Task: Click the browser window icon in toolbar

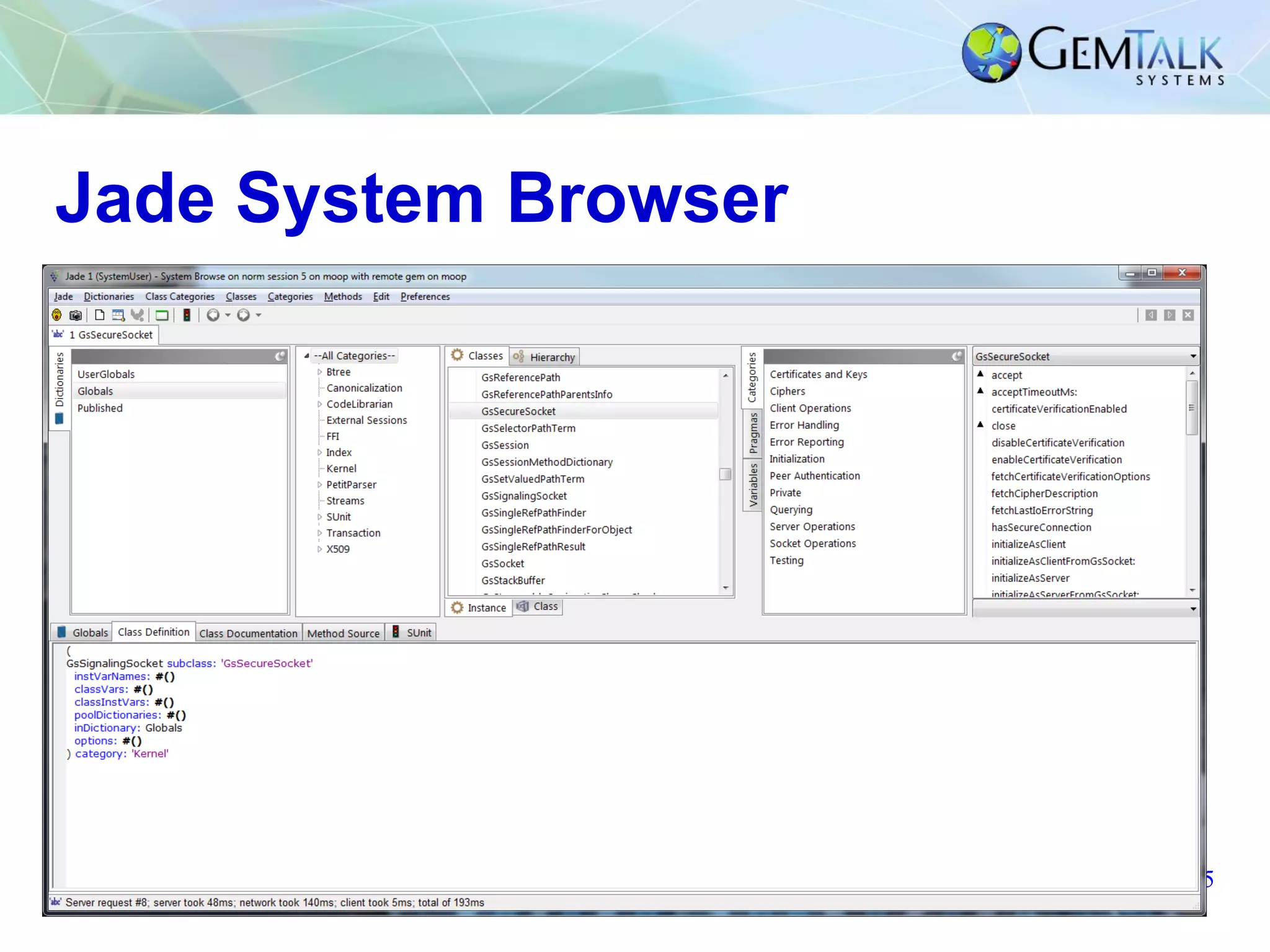Action: pos(118,315)
